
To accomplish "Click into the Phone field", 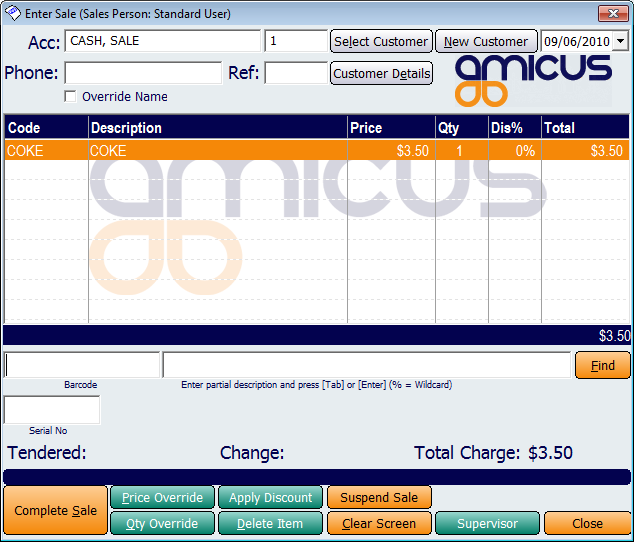I will (143, 73).
